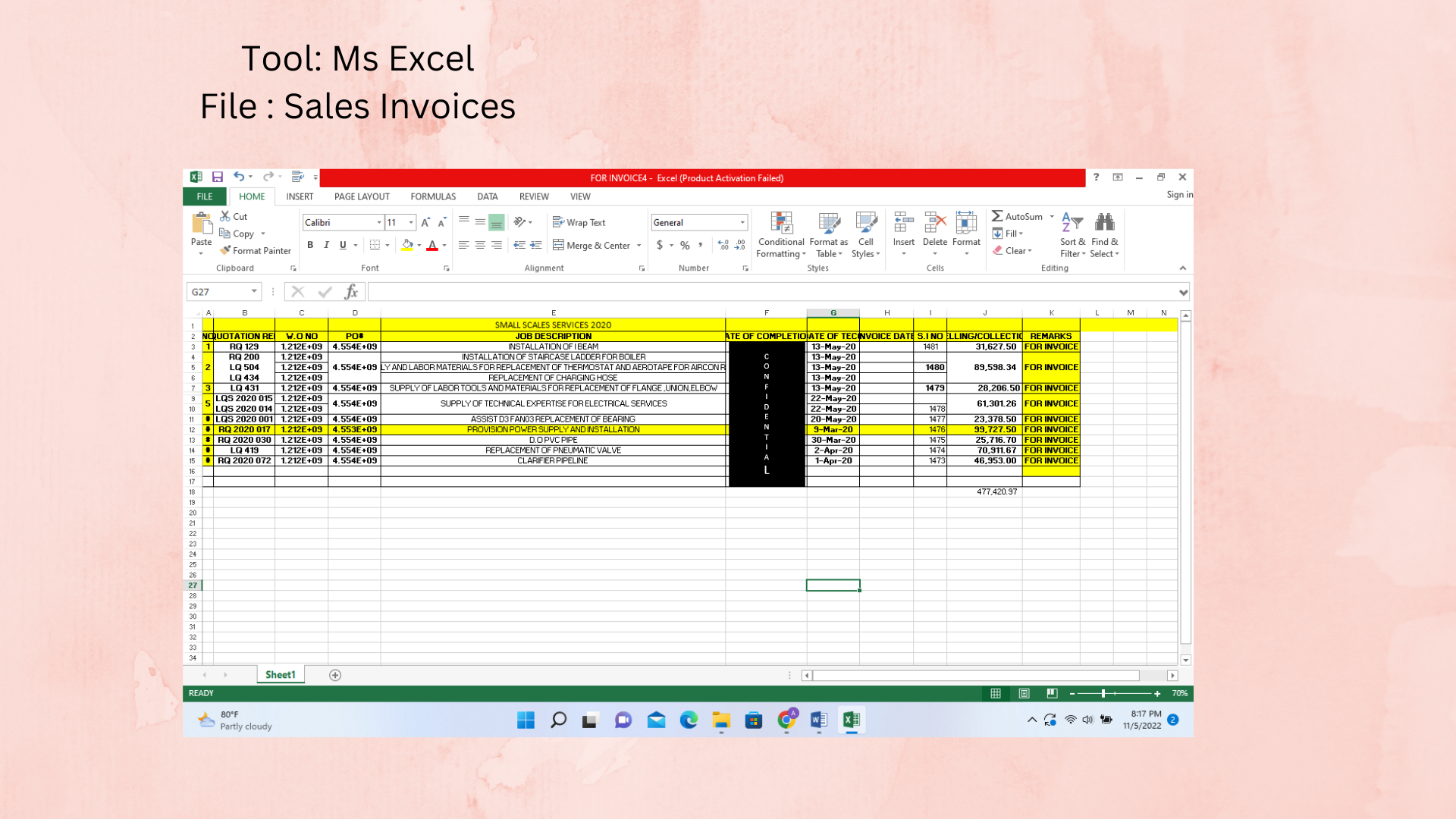
Task: Open the Sort & Filter tool
Action: 1072,223
